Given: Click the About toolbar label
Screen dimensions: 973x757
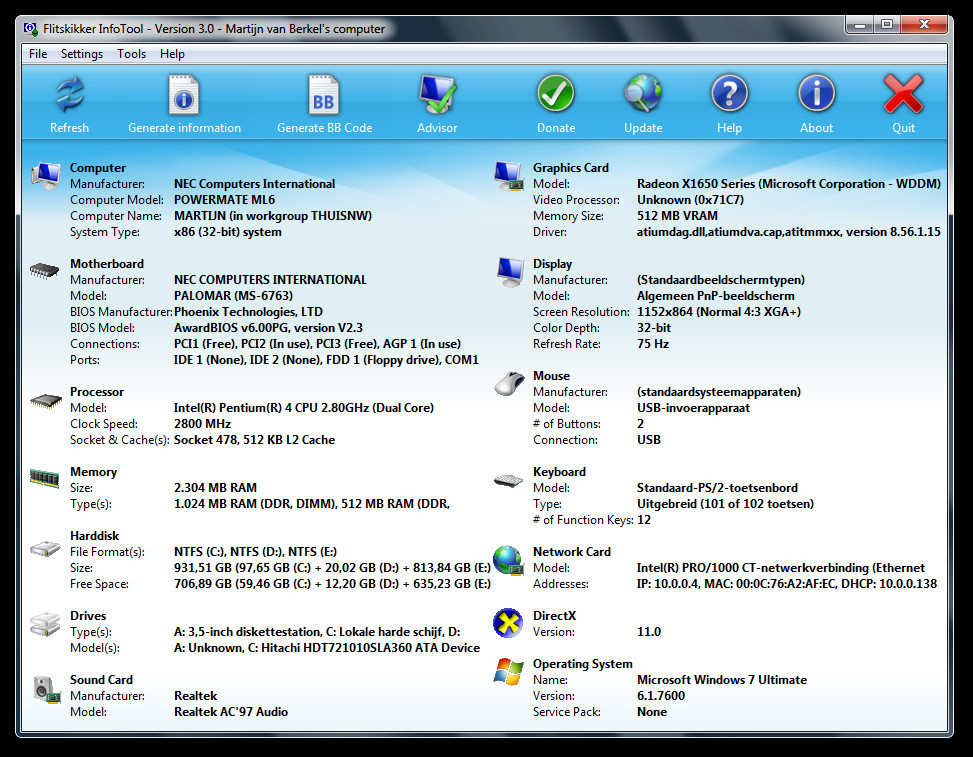Looking at the screenshot, I should click(817, 128).
